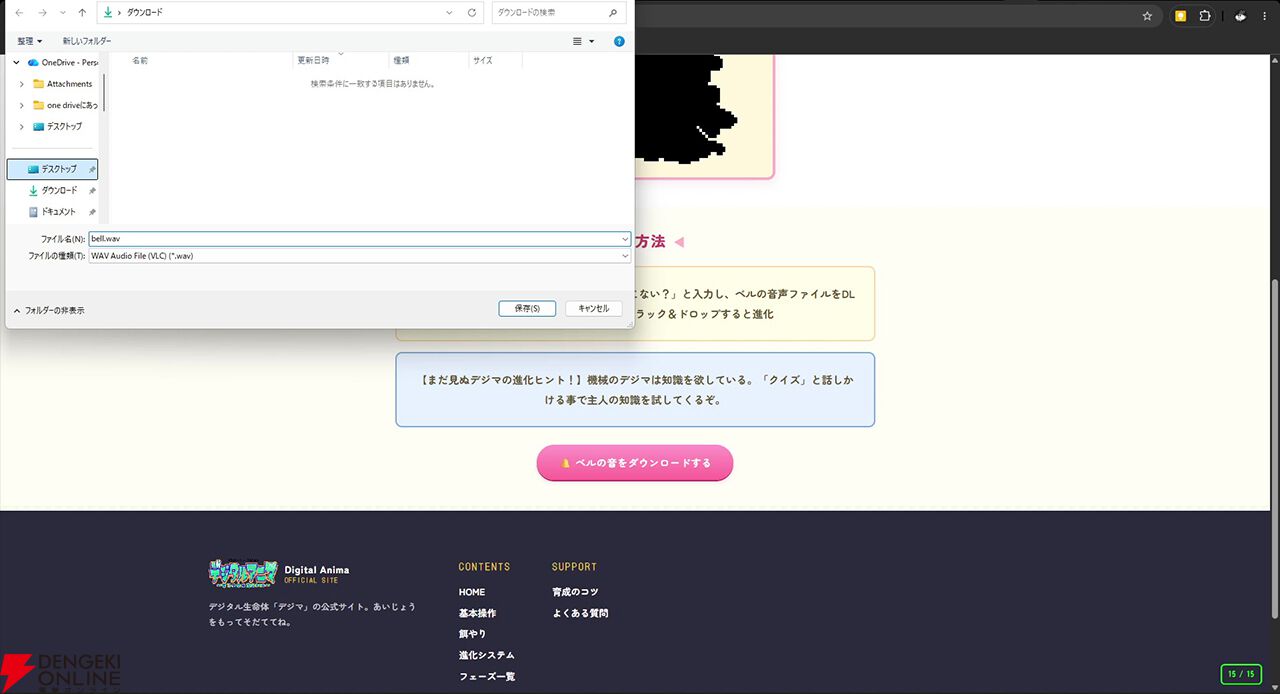
Task: Open 進化システム footer link
Action: click(487, 655)
